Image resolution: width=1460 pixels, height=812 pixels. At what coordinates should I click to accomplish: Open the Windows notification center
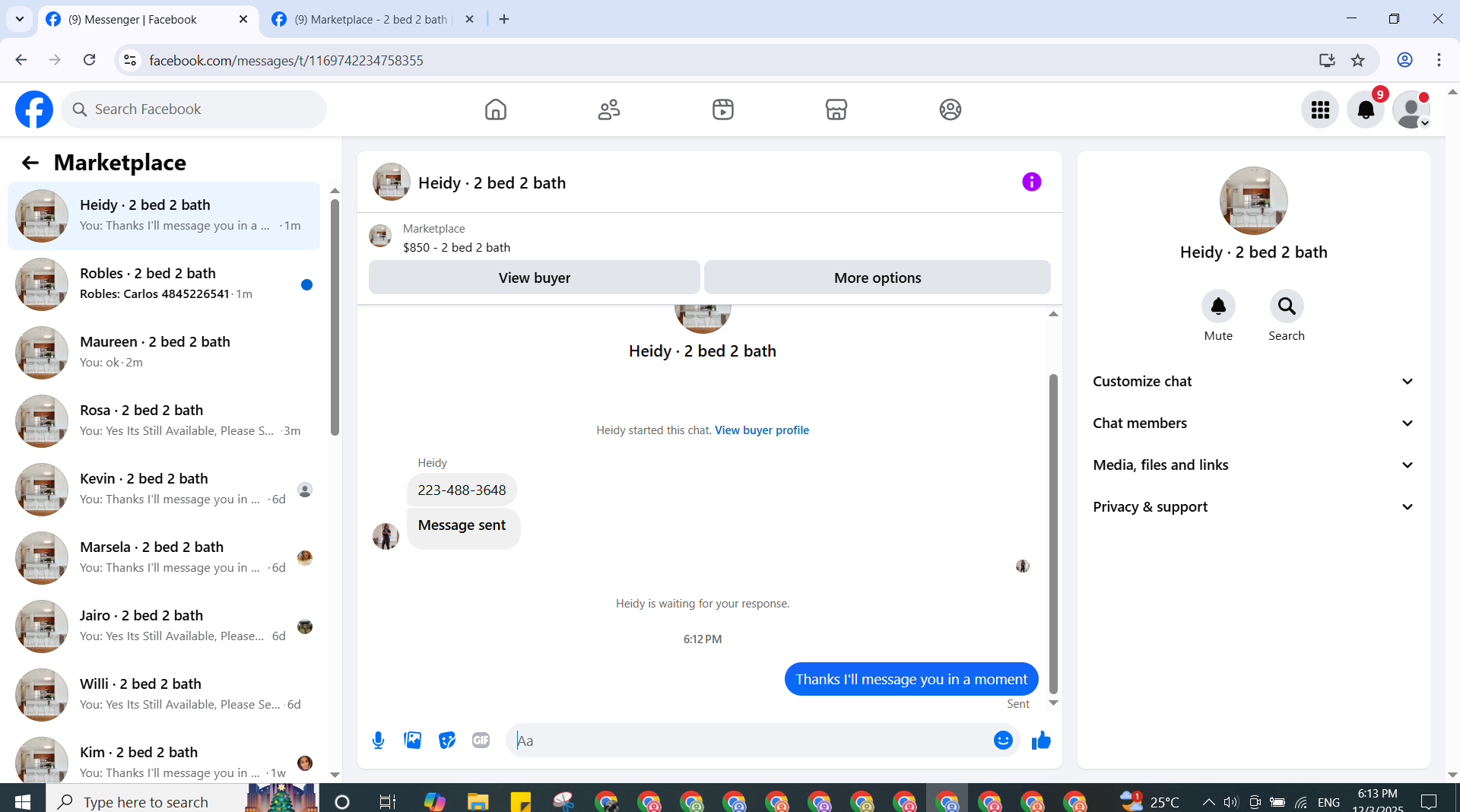click(1429, 801)
